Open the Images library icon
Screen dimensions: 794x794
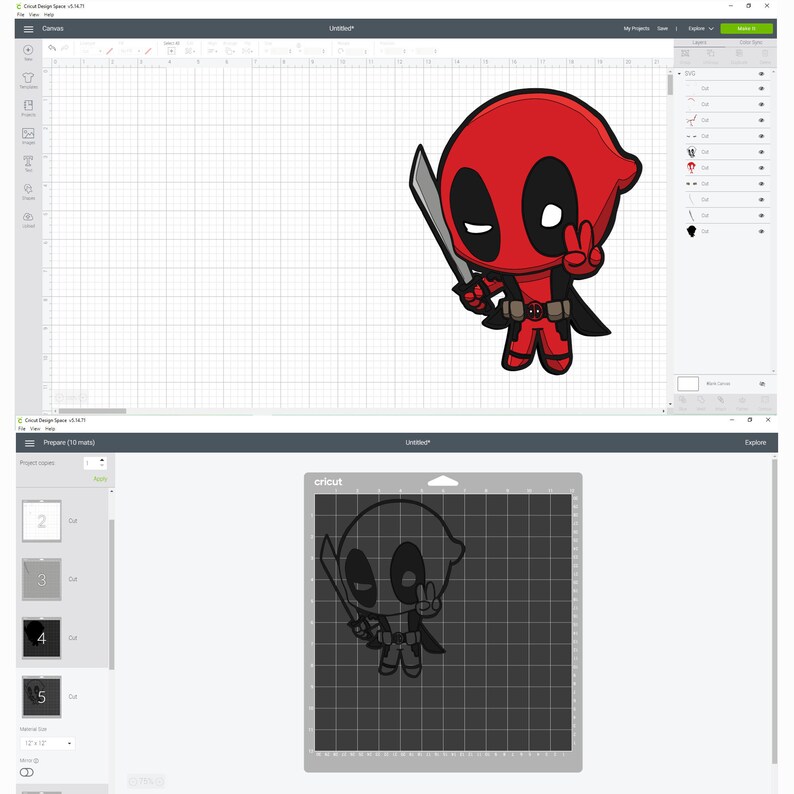[x=28, y=133]
